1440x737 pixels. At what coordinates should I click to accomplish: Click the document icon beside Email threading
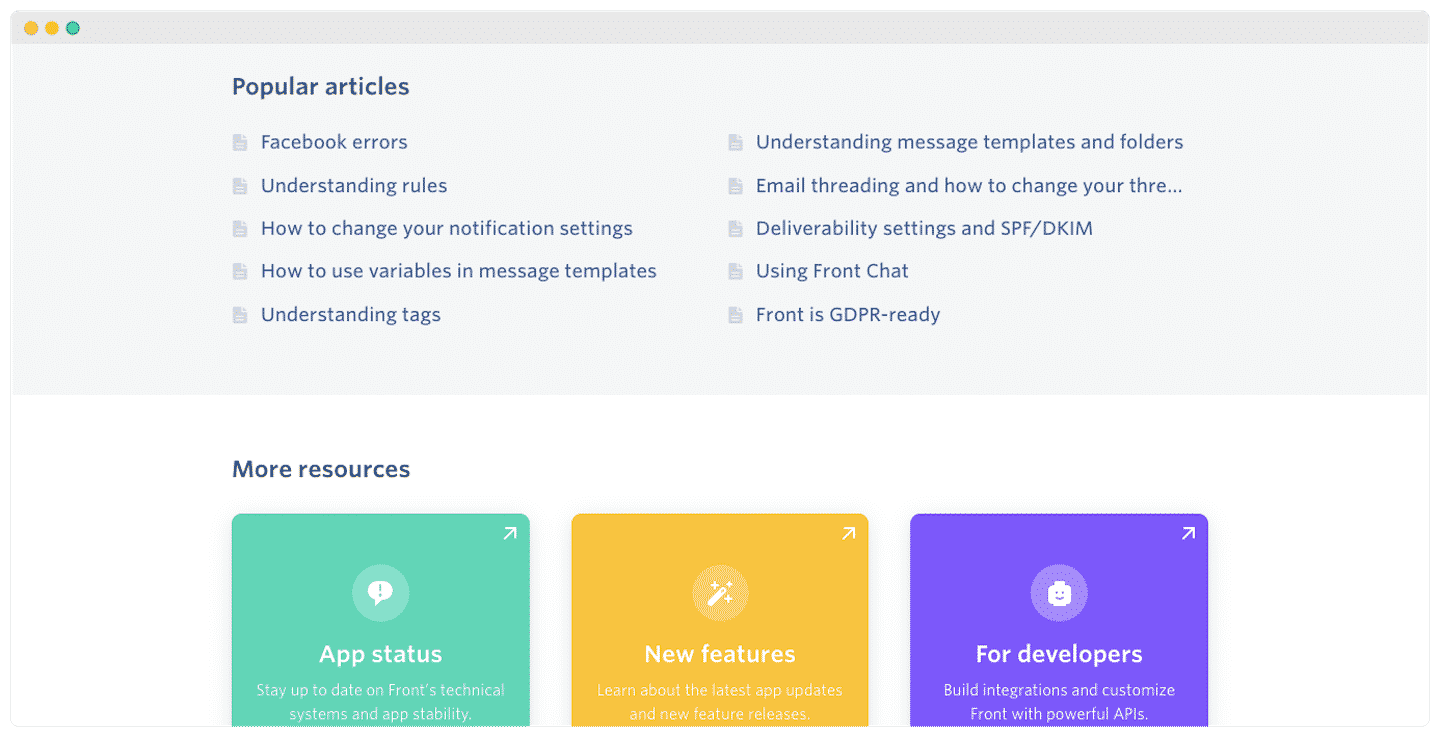click(x=735, y=186)
